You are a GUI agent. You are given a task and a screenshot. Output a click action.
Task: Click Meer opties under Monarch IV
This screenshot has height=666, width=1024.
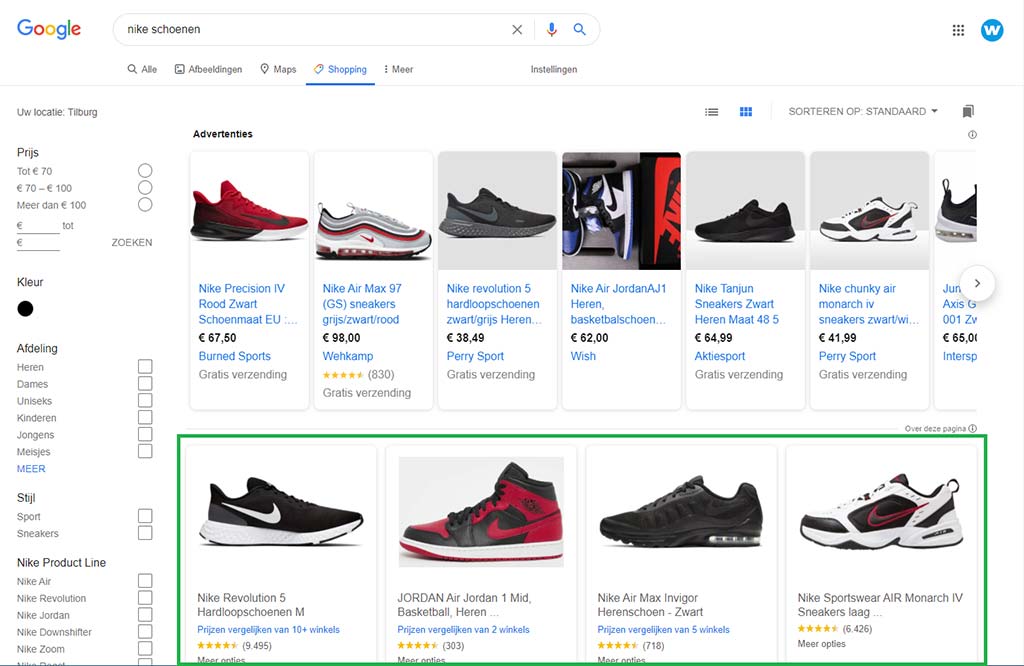click(822, 644)
